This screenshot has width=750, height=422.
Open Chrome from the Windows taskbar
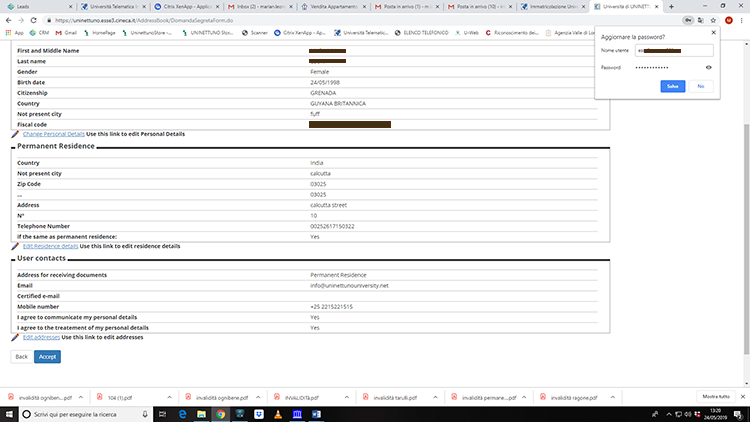[x=221, y=412]
